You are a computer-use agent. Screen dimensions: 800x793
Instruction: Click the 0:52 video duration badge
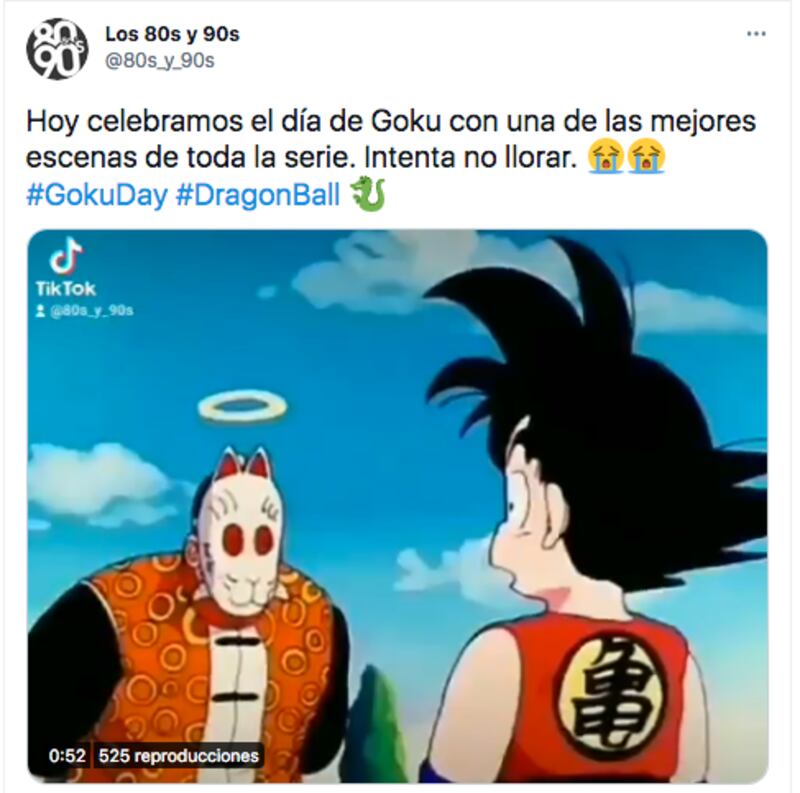(67, 756)
